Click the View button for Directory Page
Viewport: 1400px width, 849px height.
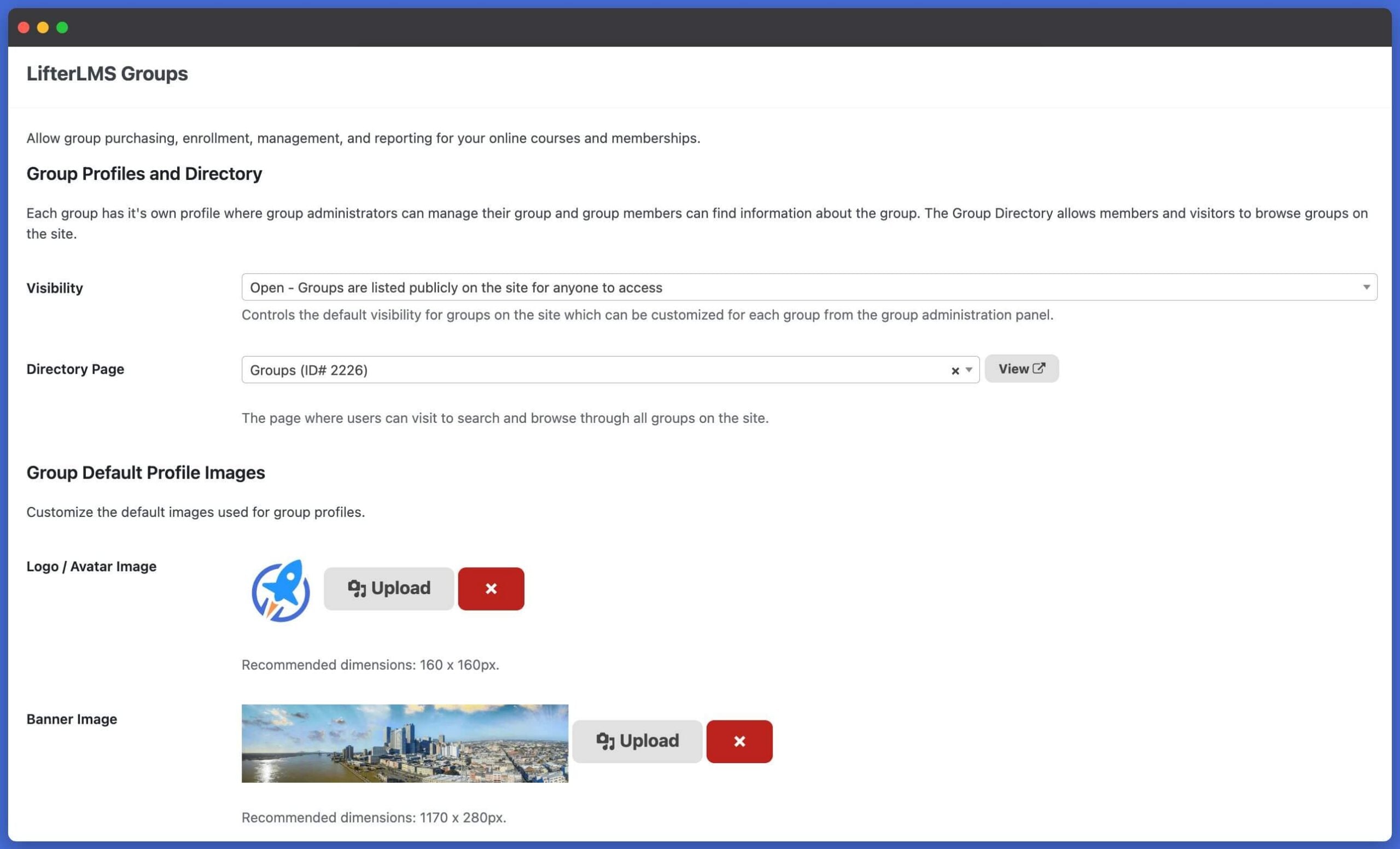click(1021, 368)
